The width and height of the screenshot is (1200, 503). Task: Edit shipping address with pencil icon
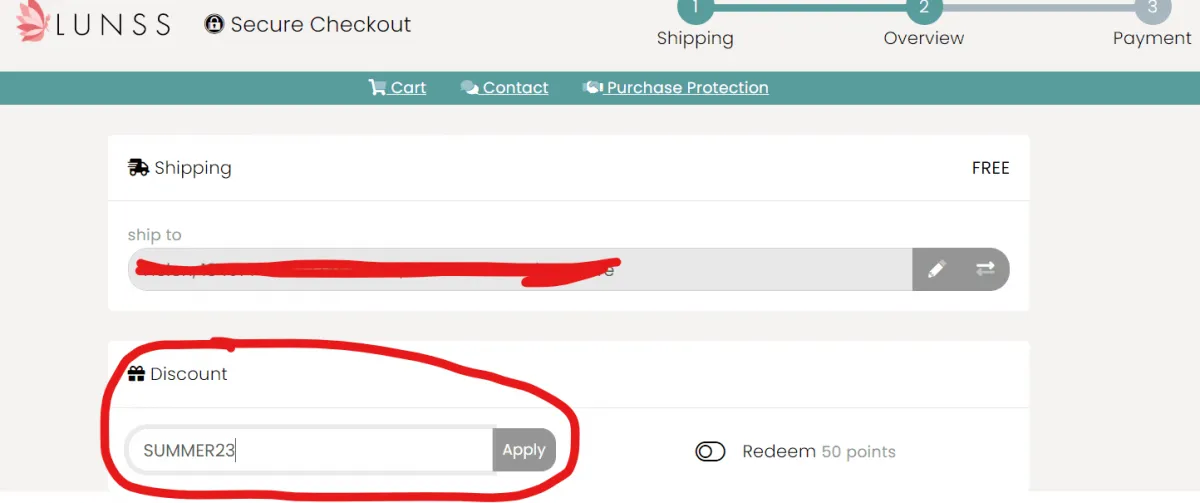click(x=937, y=269)
